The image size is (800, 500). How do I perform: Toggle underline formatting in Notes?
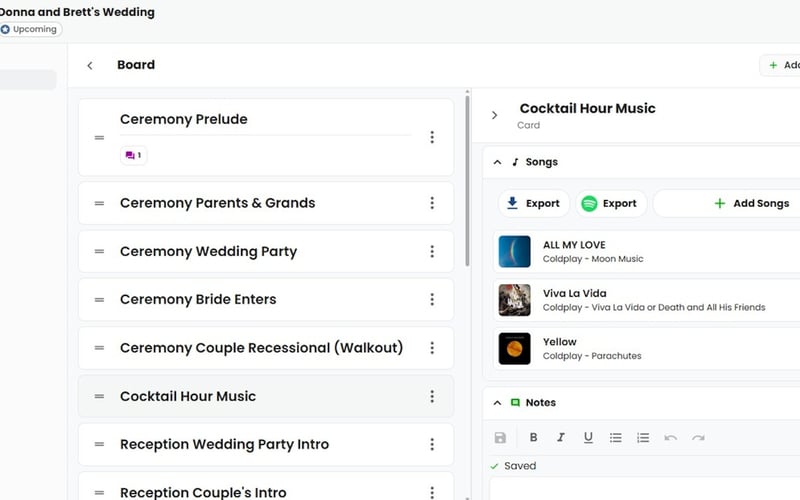point(588,437)
